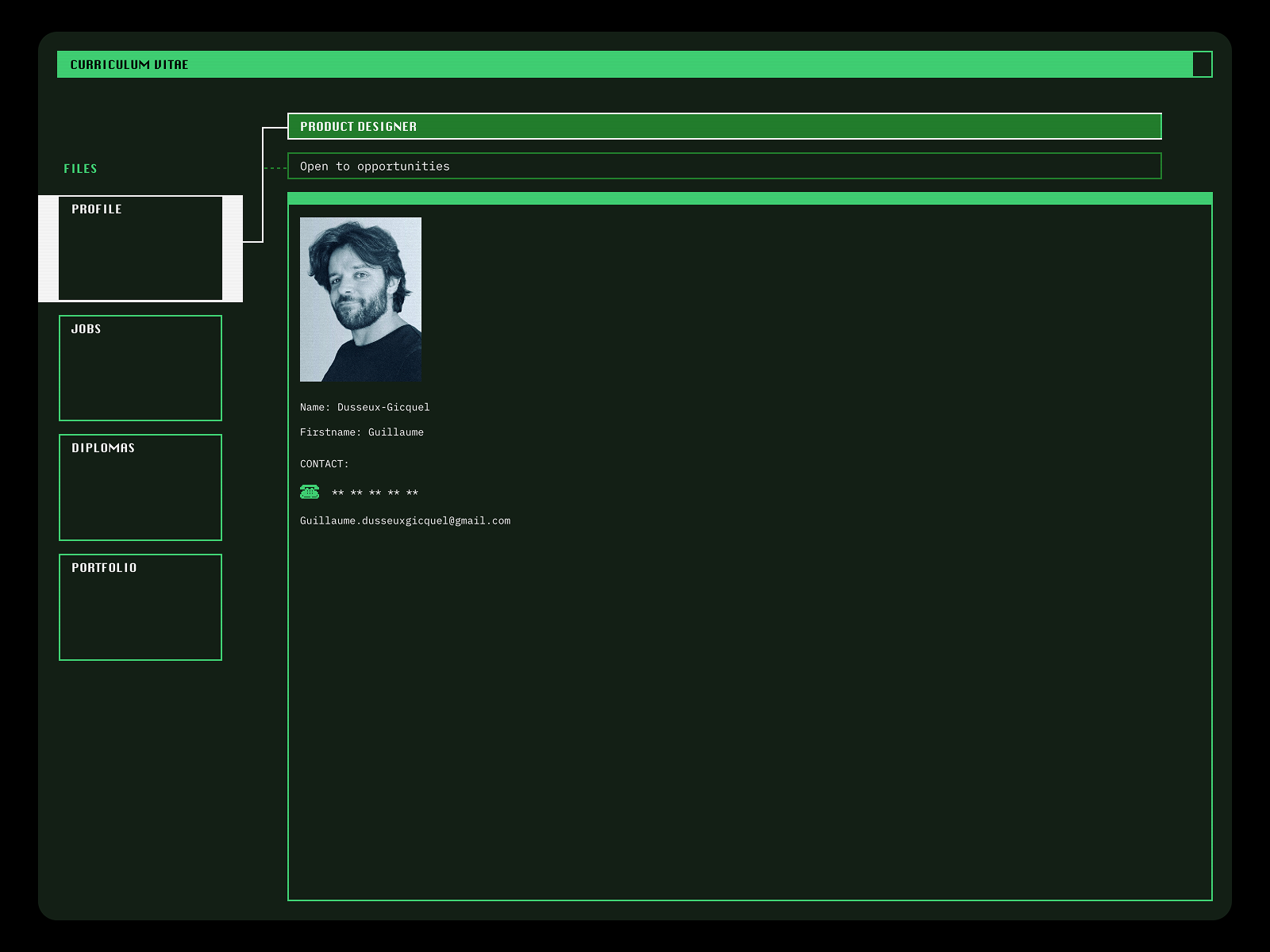Screen dimensions: 1270x952
Task: View the PORTFOLIO section
Action: [140, 607]
